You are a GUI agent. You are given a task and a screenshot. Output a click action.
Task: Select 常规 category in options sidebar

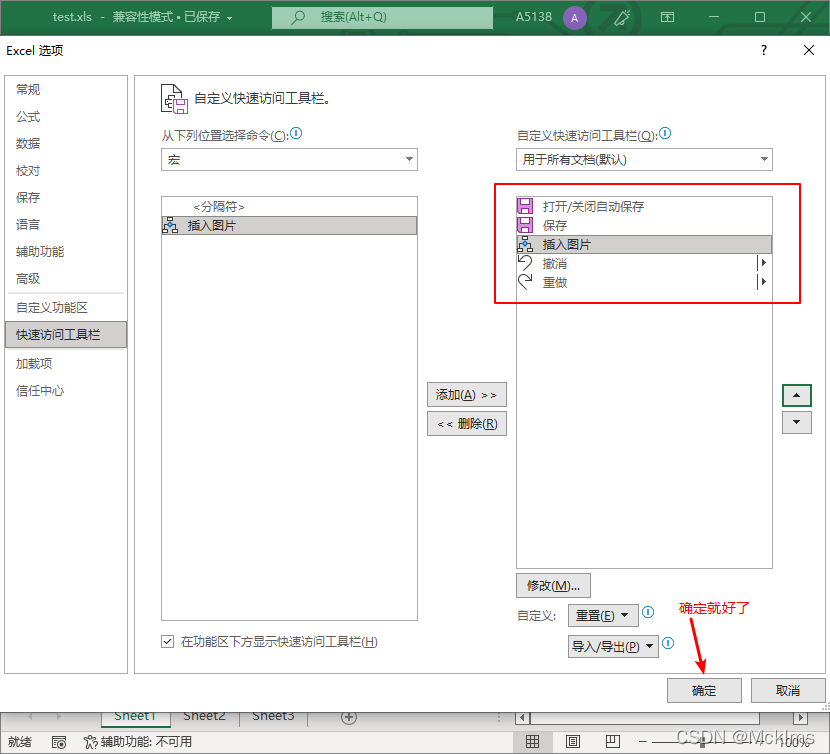point(66,89)
